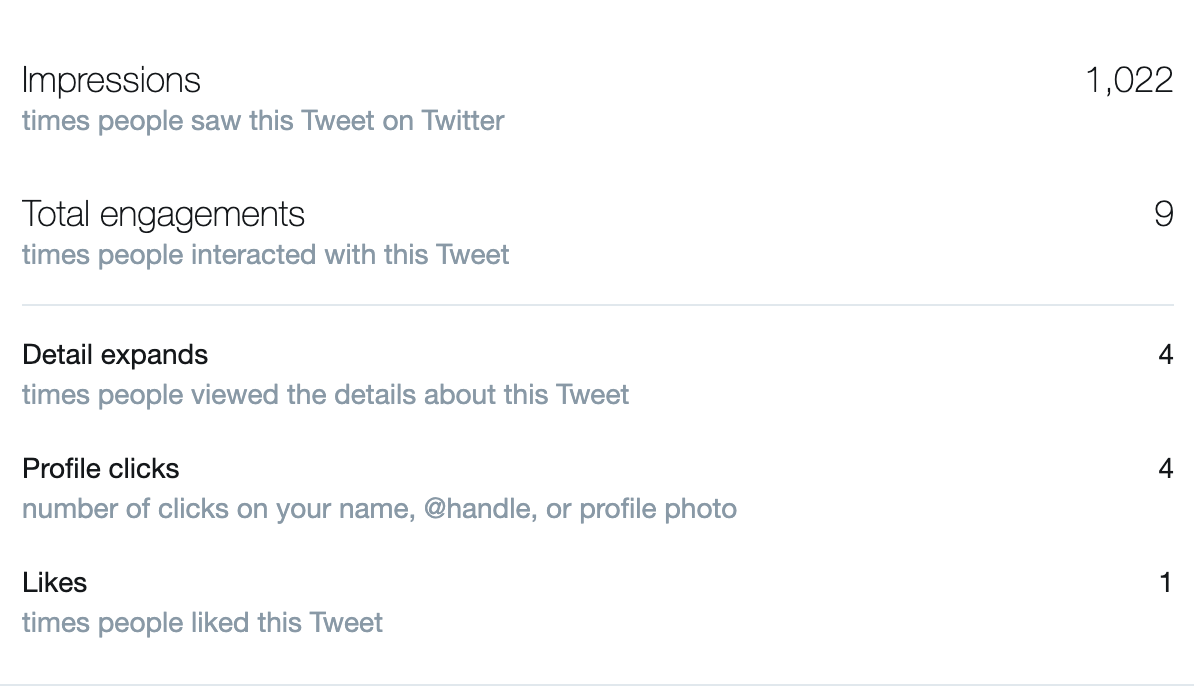Click the Detail expands label
The height and width of the screenshot is (698, 1194).
pos(115,355)
